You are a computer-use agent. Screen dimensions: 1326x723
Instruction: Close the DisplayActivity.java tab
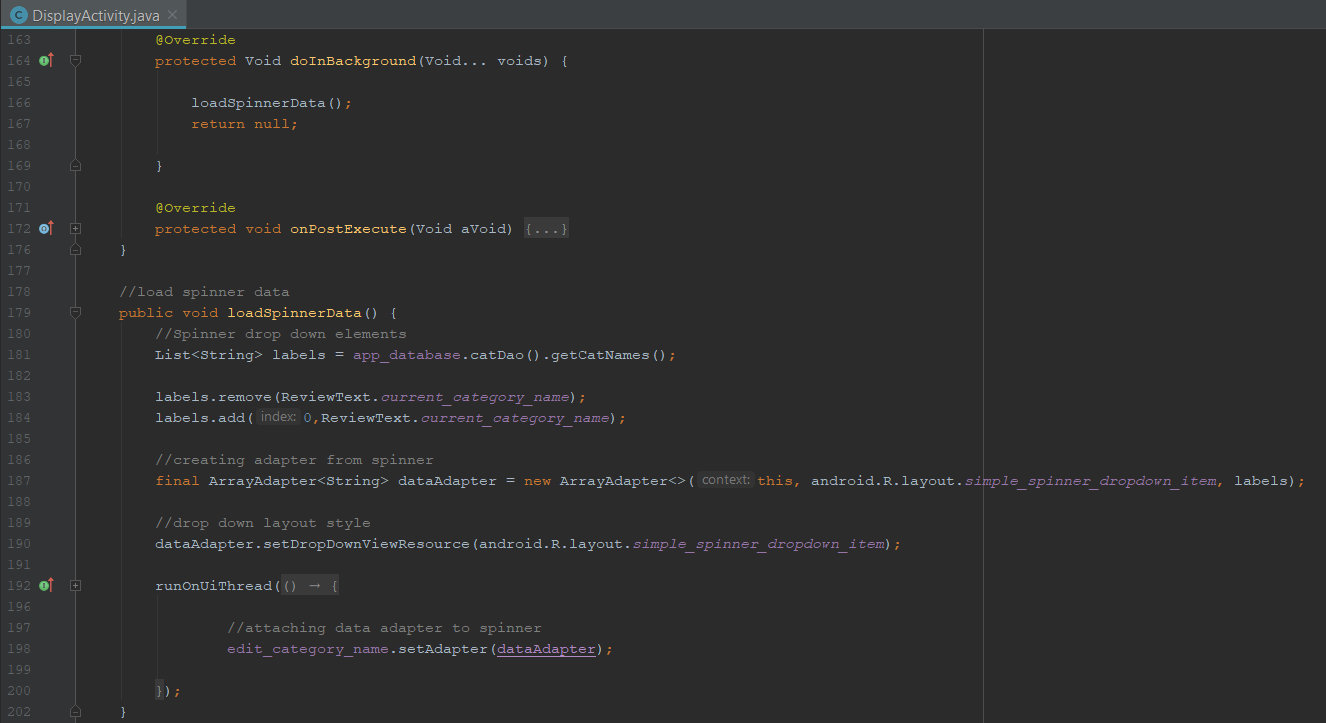pos(172,15)
